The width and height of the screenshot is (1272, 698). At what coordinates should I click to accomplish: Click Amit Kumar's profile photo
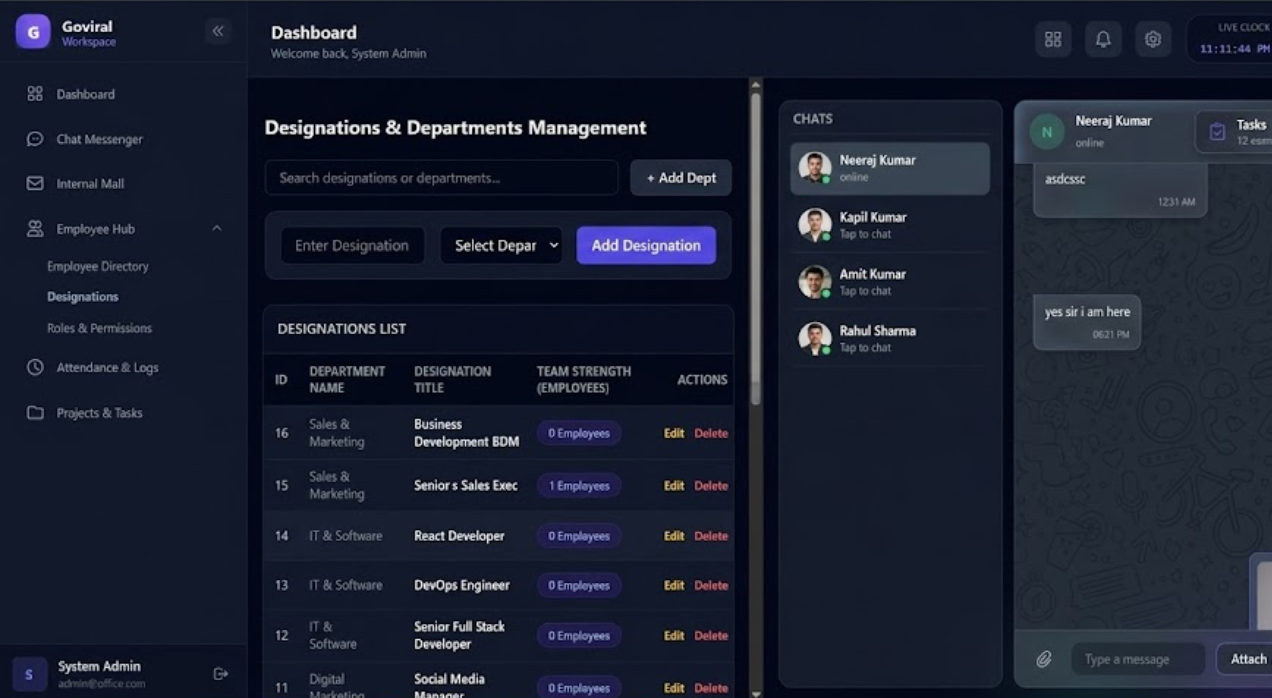[x=814, y=281]
